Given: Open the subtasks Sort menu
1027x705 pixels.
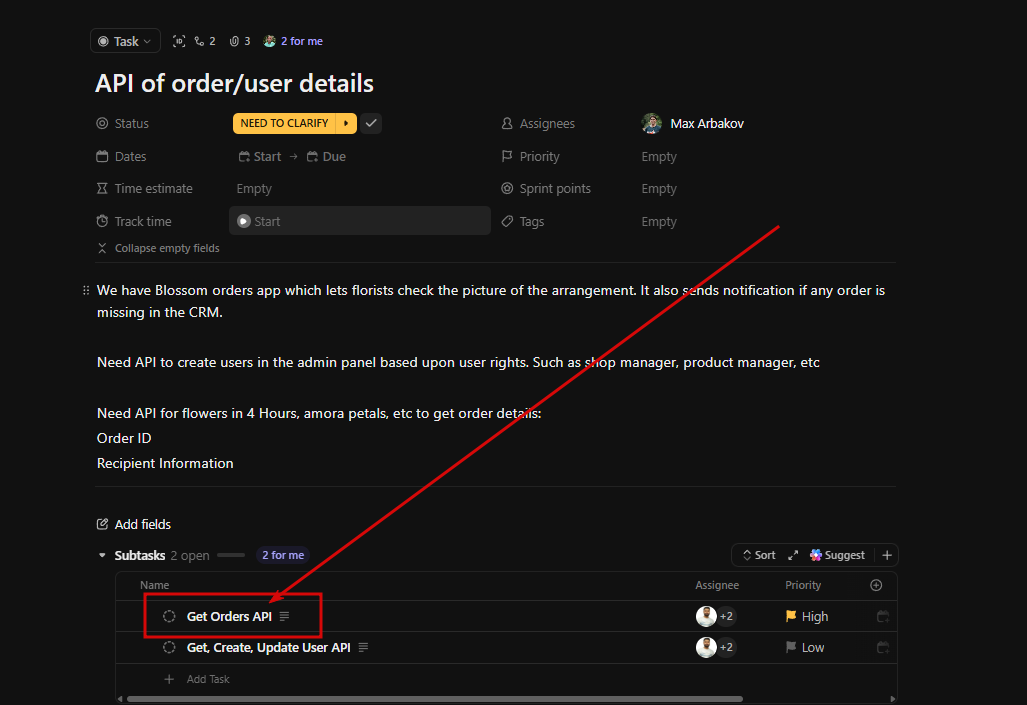Looking at the screenshot, I should tap(759, 555).
